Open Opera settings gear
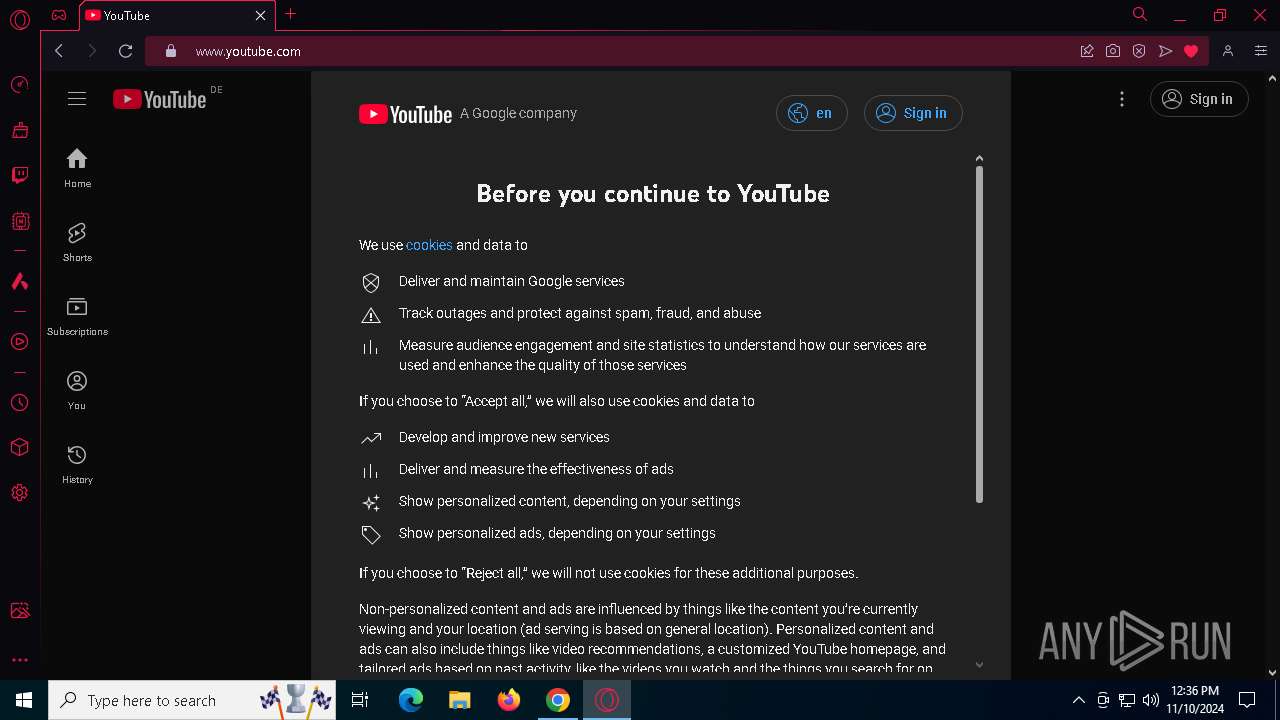The width and height of the screenshot is (1280, 720). [19, 493]
